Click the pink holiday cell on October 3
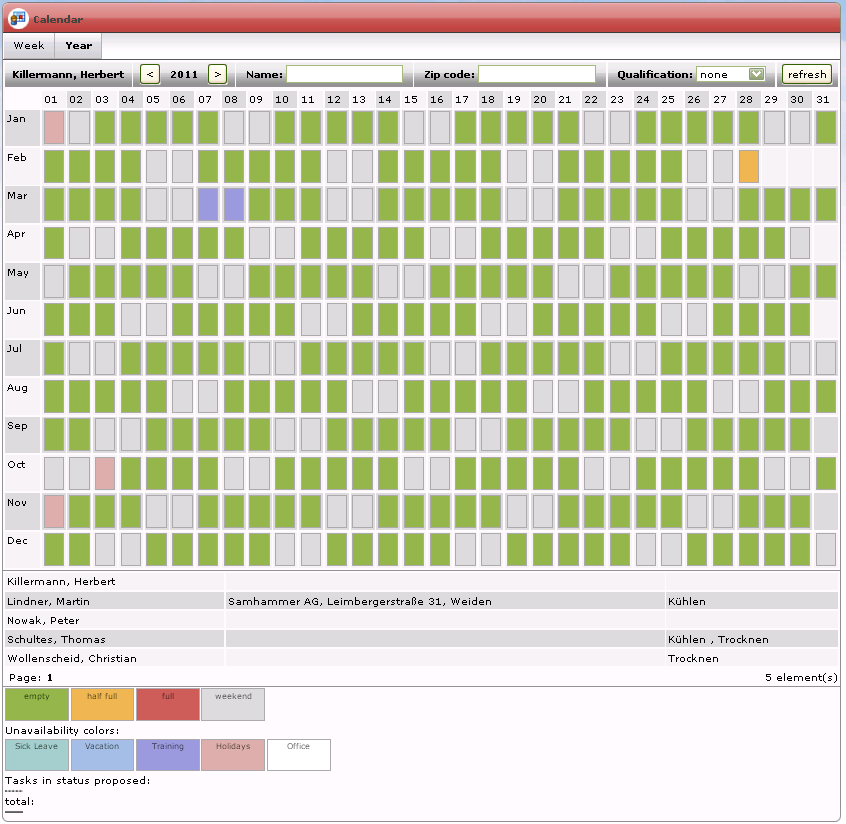The height and width of the screenshot is (824, 846). pyautogui.click(x=105, y=473)
